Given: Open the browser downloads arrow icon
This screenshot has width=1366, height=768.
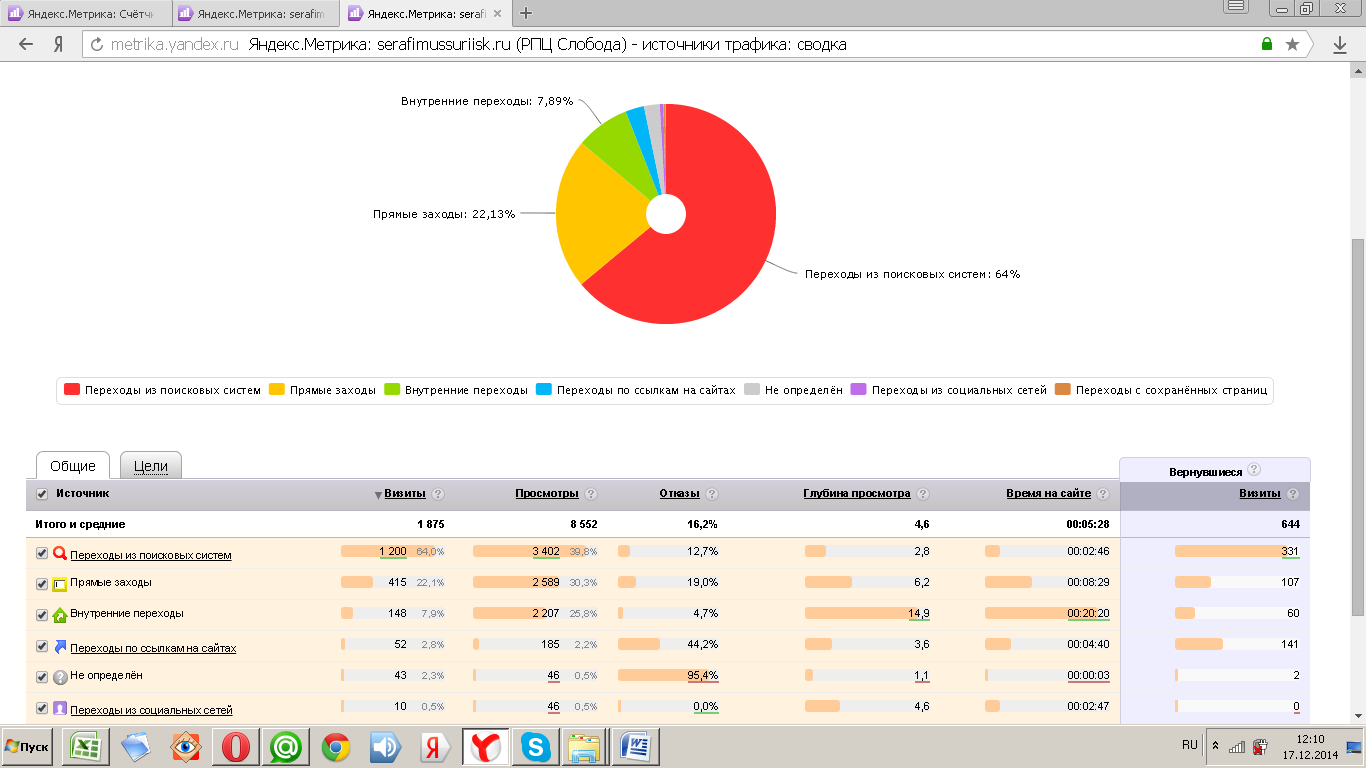Looking at the screenshot, I should tap(1340, 44).
